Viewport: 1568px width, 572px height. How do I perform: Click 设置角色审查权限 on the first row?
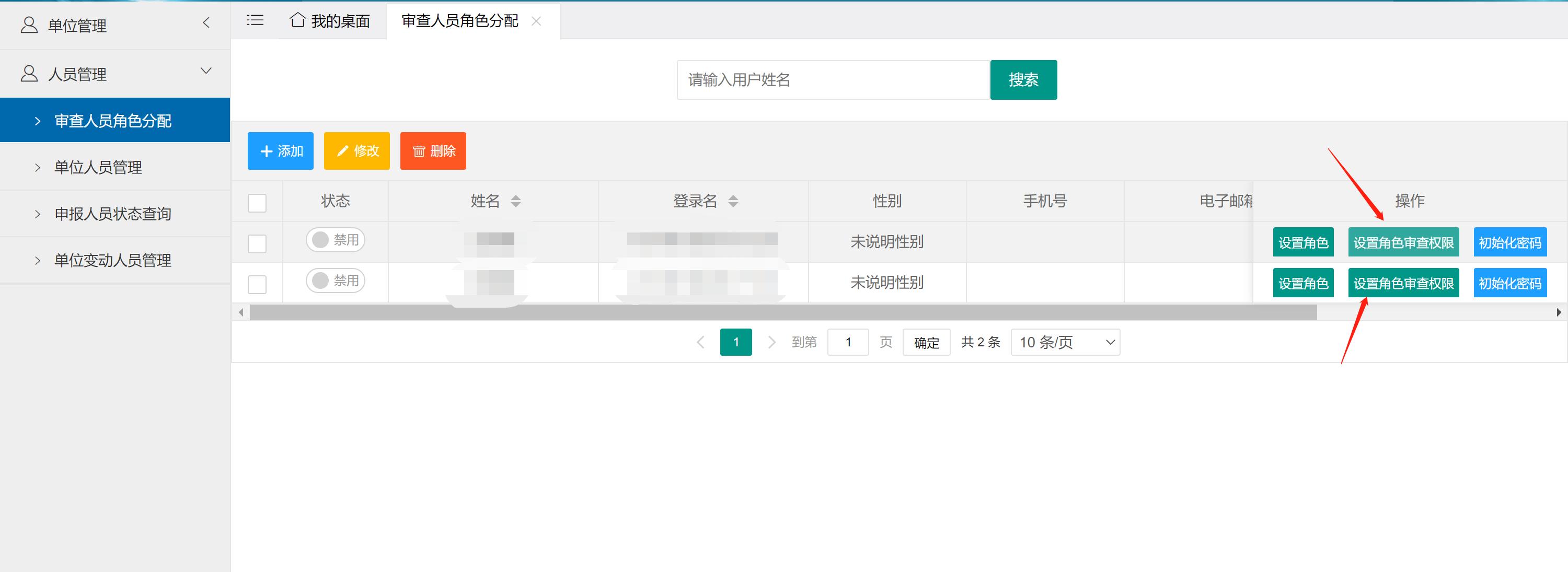pyautogui.click(x=1404, y=241)
